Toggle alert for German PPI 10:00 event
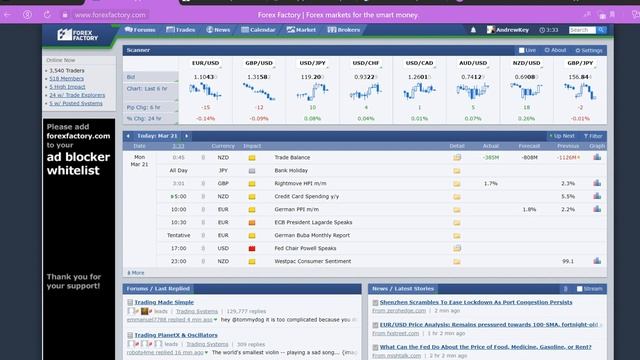Image resolution: width=640 pixels, height=360 pixels. (203, 209)
